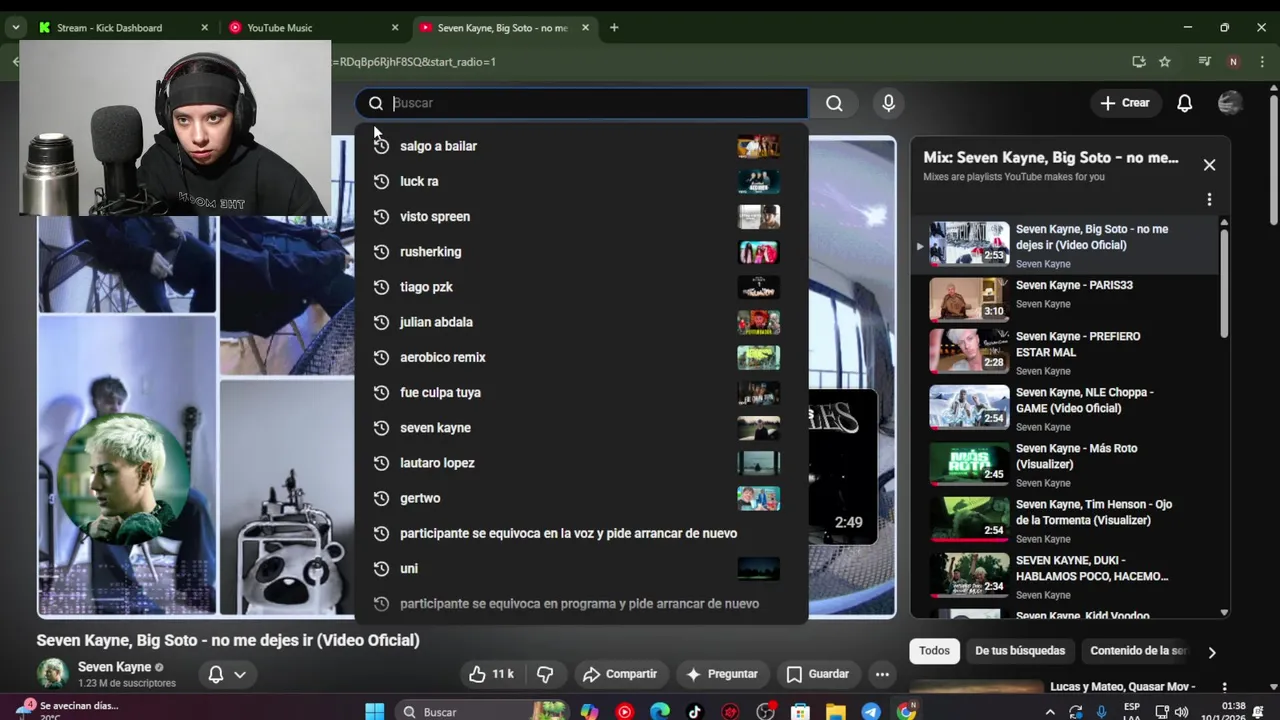
Task: Click the install app icon in address bar
Action: (1139, 62)
